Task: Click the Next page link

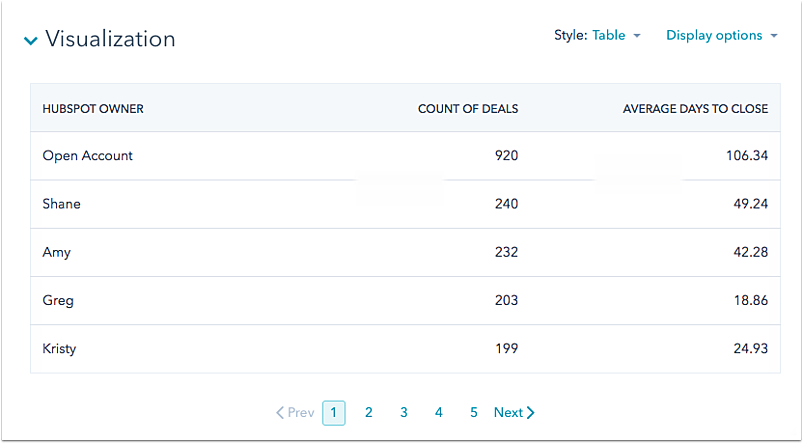Action: click(508, 412)
